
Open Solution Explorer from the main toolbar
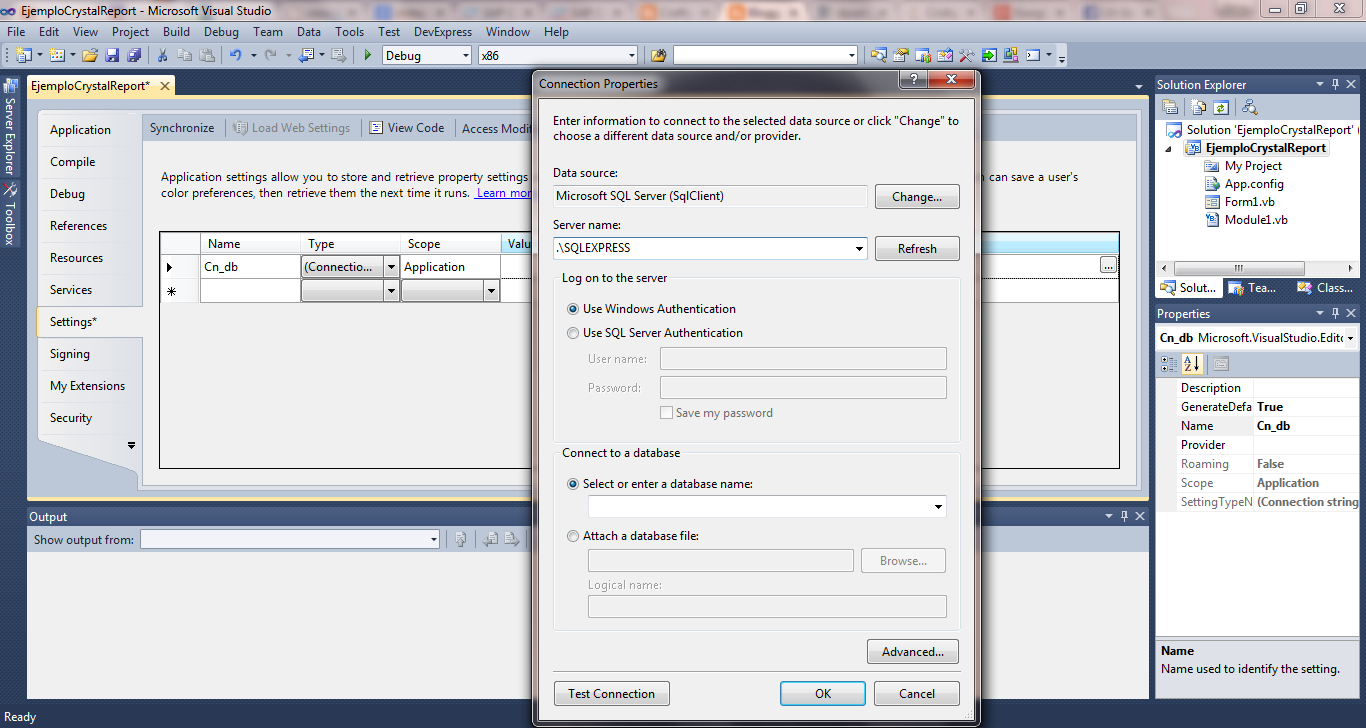[x=878, y=55]
